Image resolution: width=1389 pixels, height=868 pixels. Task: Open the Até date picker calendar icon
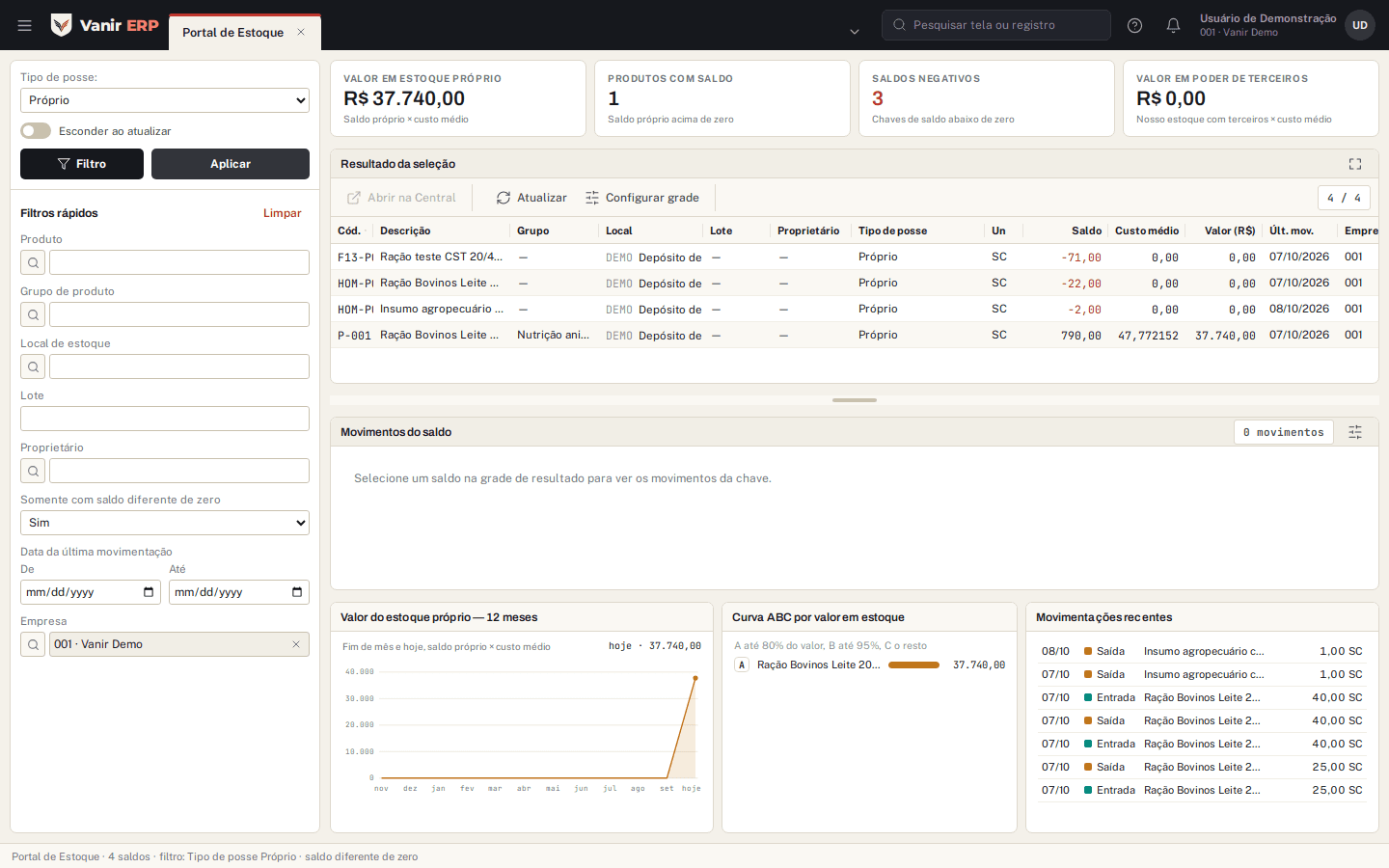(297, 592)
